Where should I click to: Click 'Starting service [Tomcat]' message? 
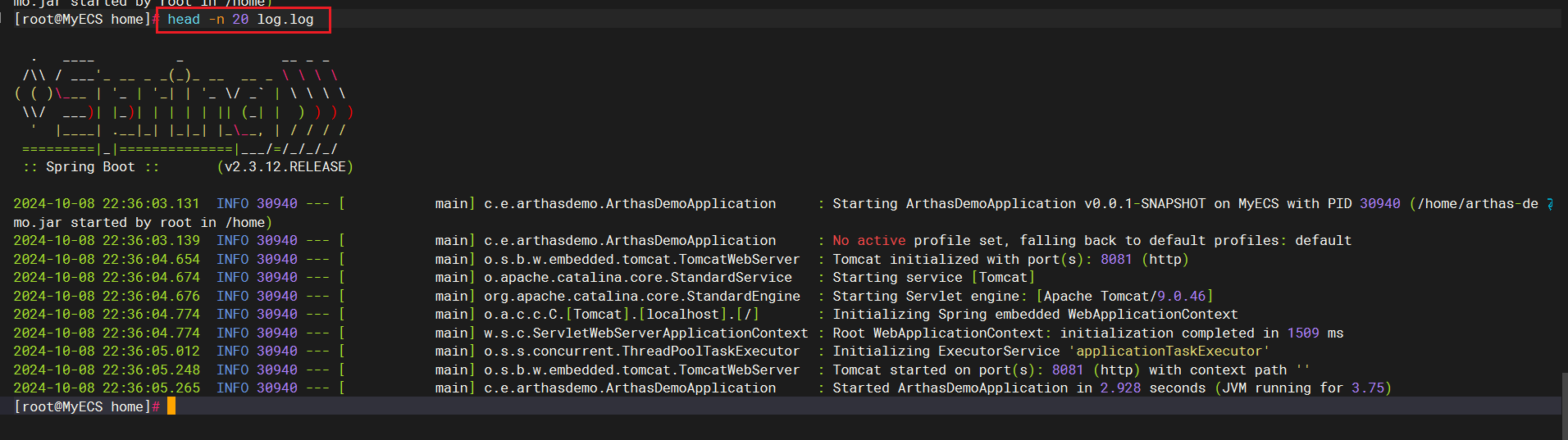tap(934, 278)
